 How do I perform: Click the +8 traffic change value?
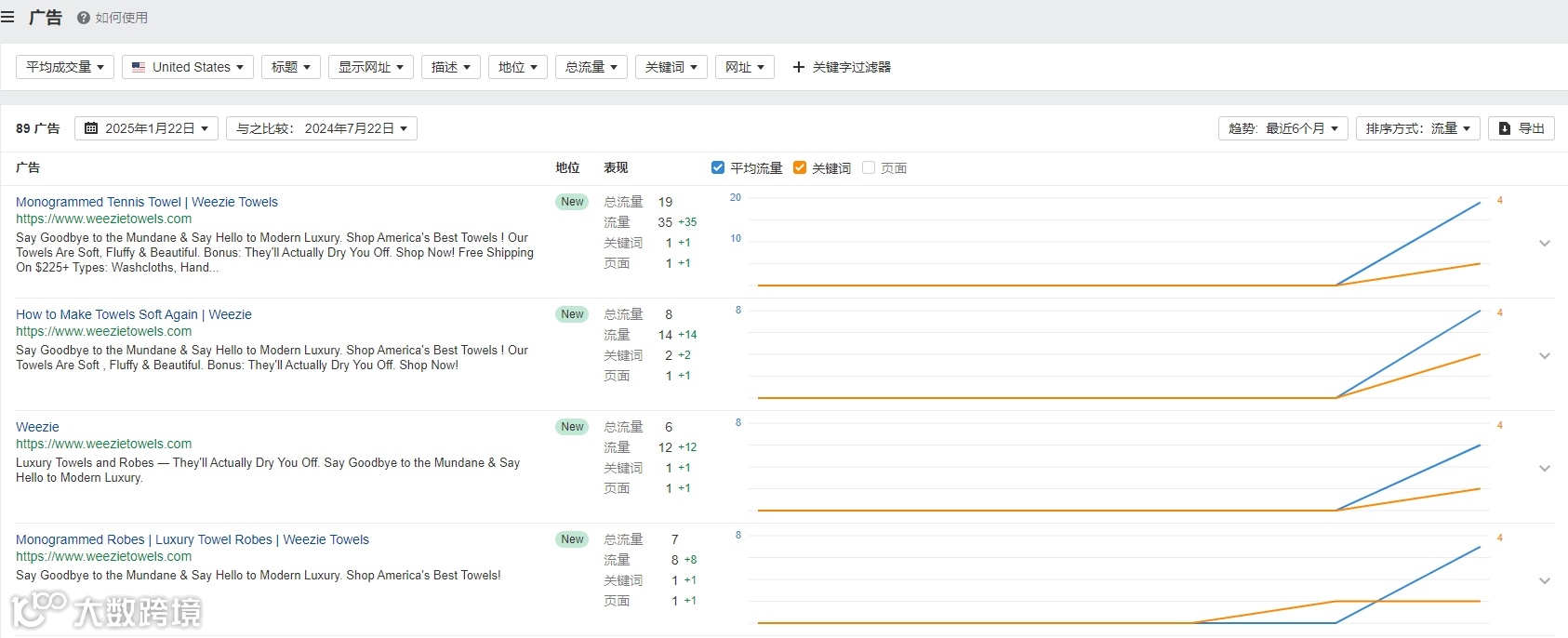click(x=690, y=560)
